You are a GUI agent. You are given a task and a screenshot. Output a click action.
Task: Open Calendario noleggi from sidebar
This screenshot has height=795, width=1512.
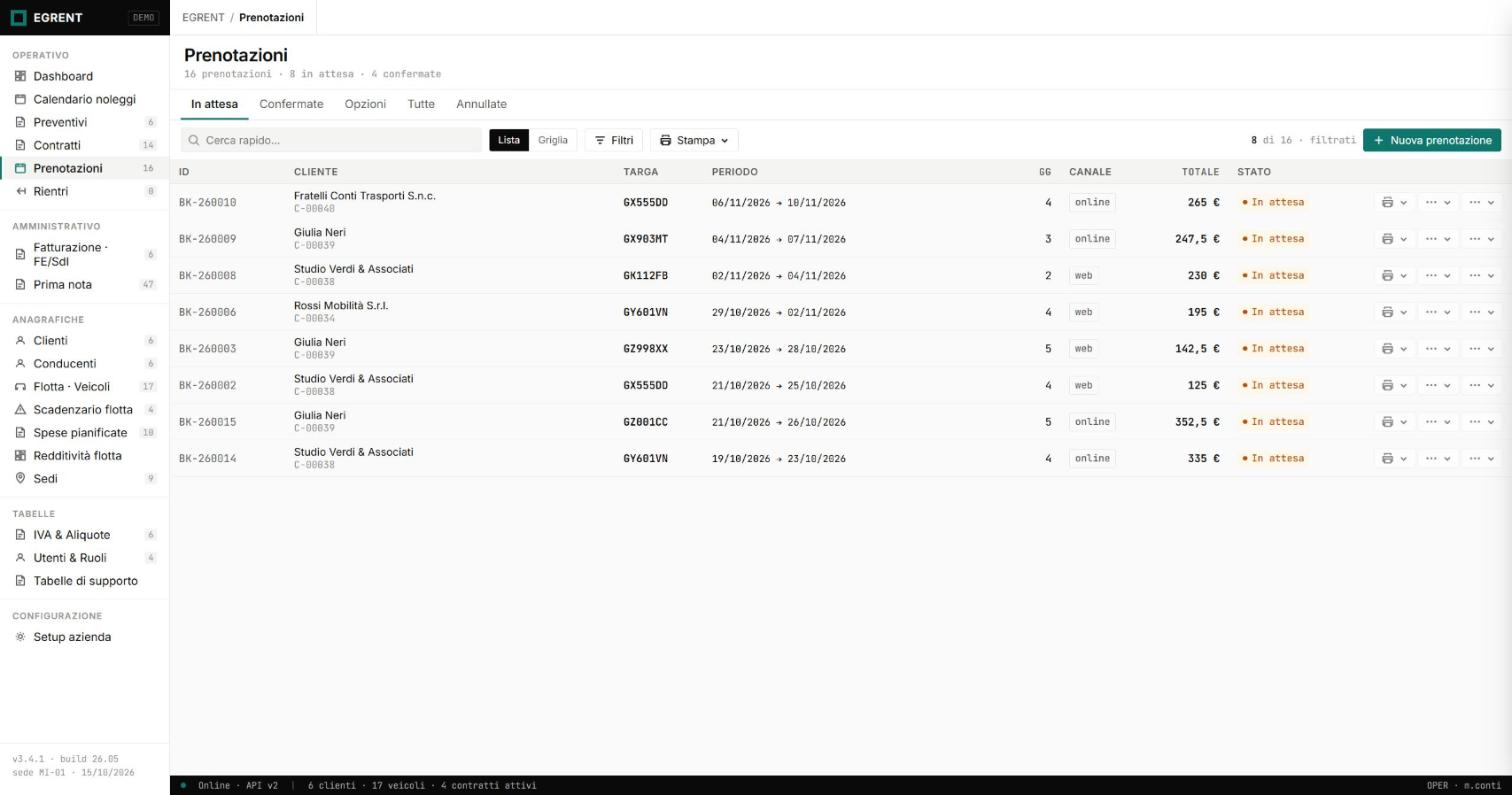tap(84, 99)
